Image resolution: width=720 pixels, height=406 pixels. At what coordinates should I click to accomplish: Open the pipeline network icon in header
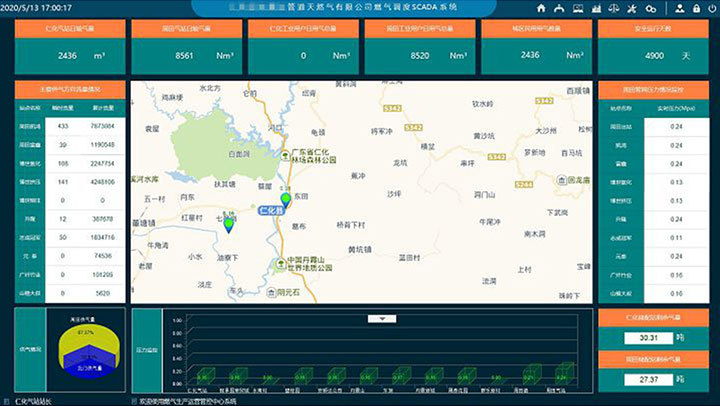click(559, 8)
